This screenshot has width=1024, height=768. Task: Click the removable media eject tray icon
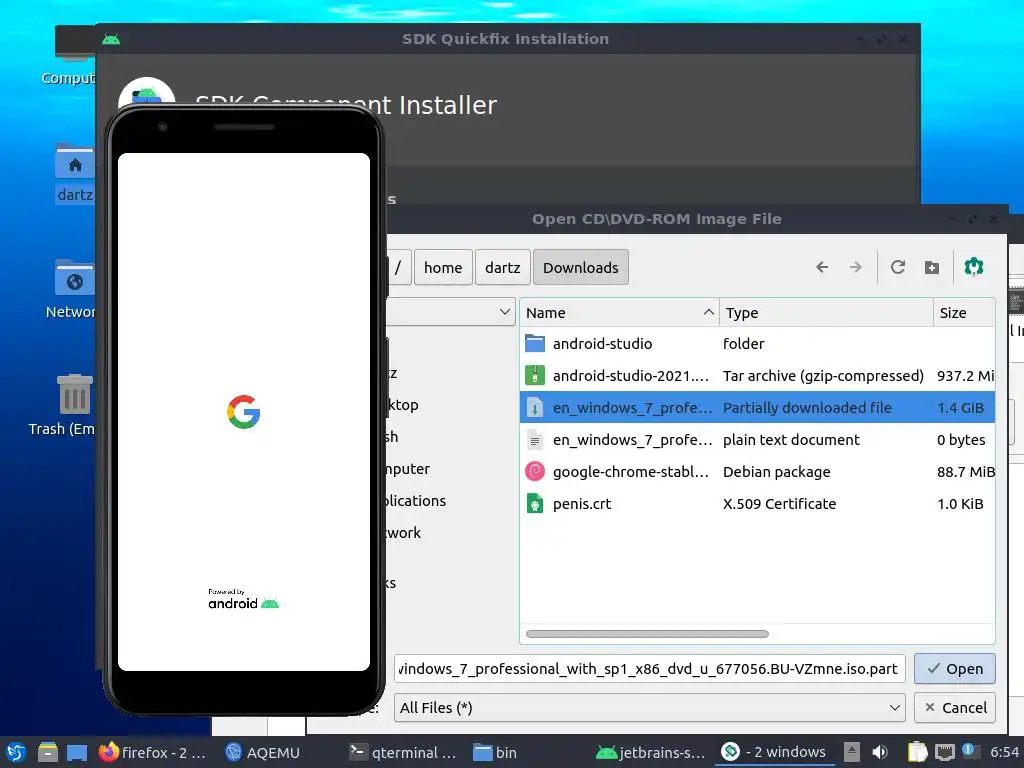(x=852, y=752)
